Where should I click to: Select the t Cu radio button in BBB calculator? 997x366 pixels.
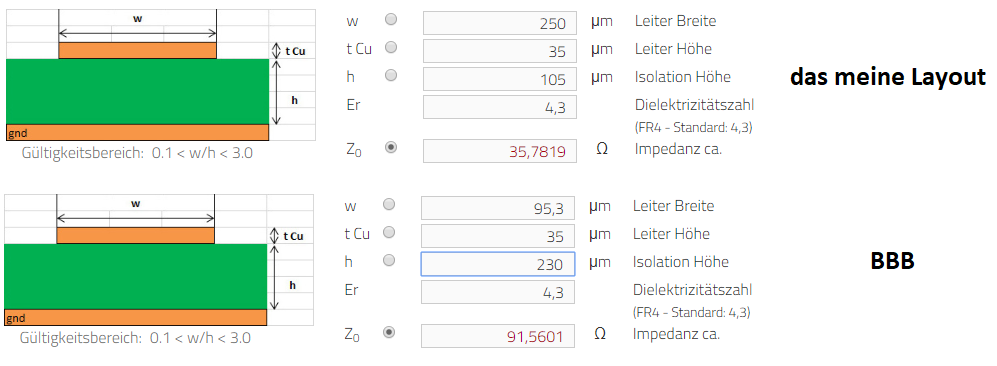click(x=389, y=232)
